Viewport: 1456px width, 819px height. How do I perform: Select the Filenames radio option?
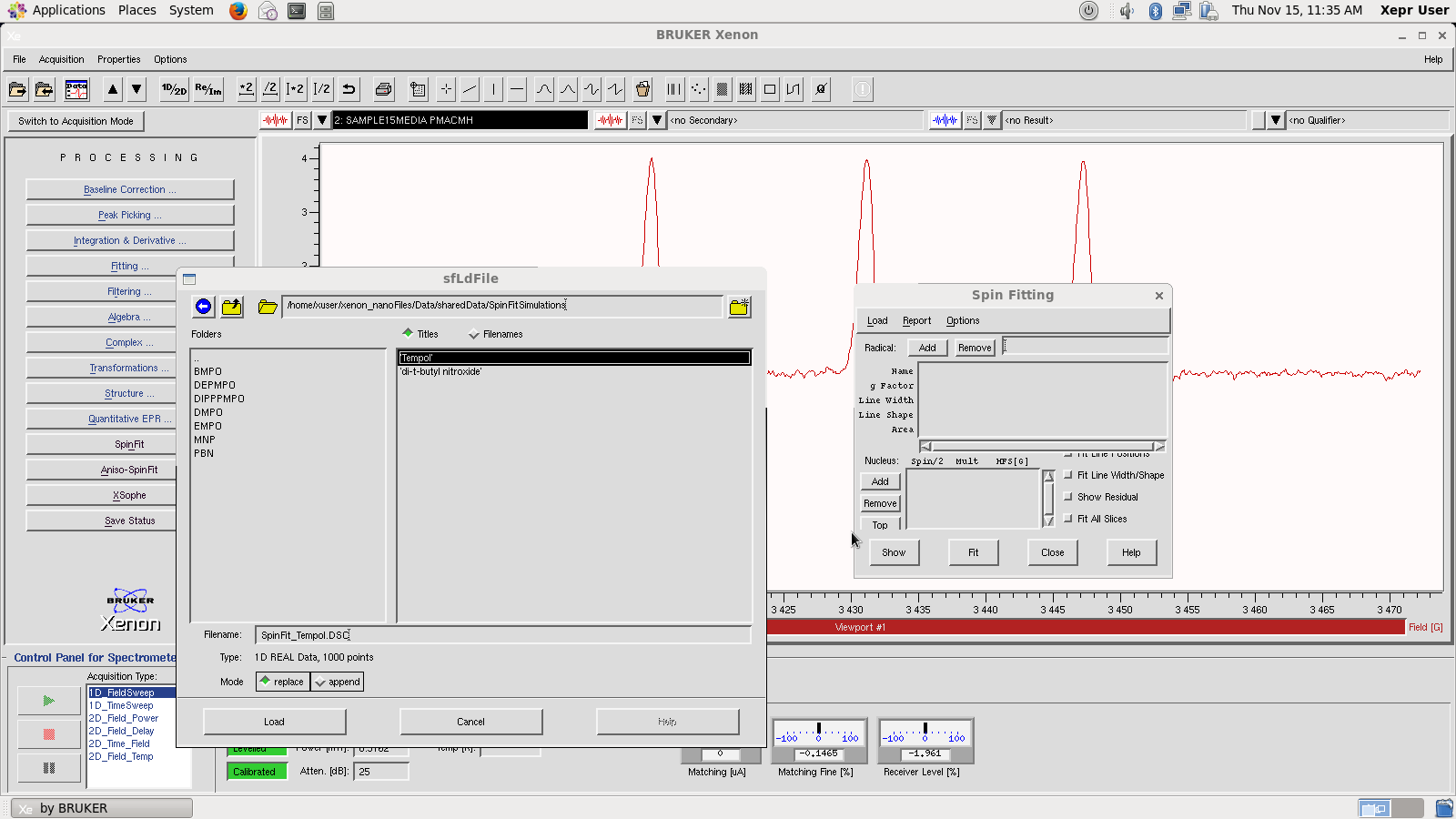(x=474, y=335)
